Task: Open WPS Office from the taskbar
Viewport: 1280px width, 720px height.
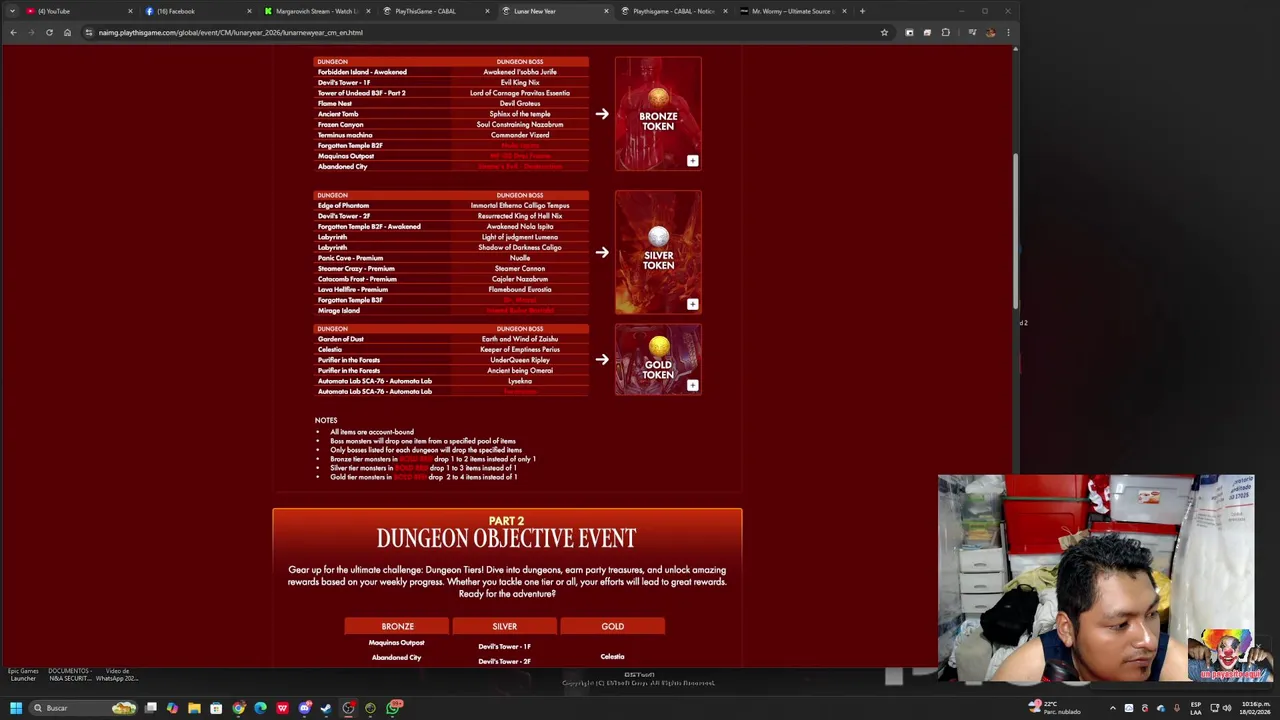Action: (282, 708)
